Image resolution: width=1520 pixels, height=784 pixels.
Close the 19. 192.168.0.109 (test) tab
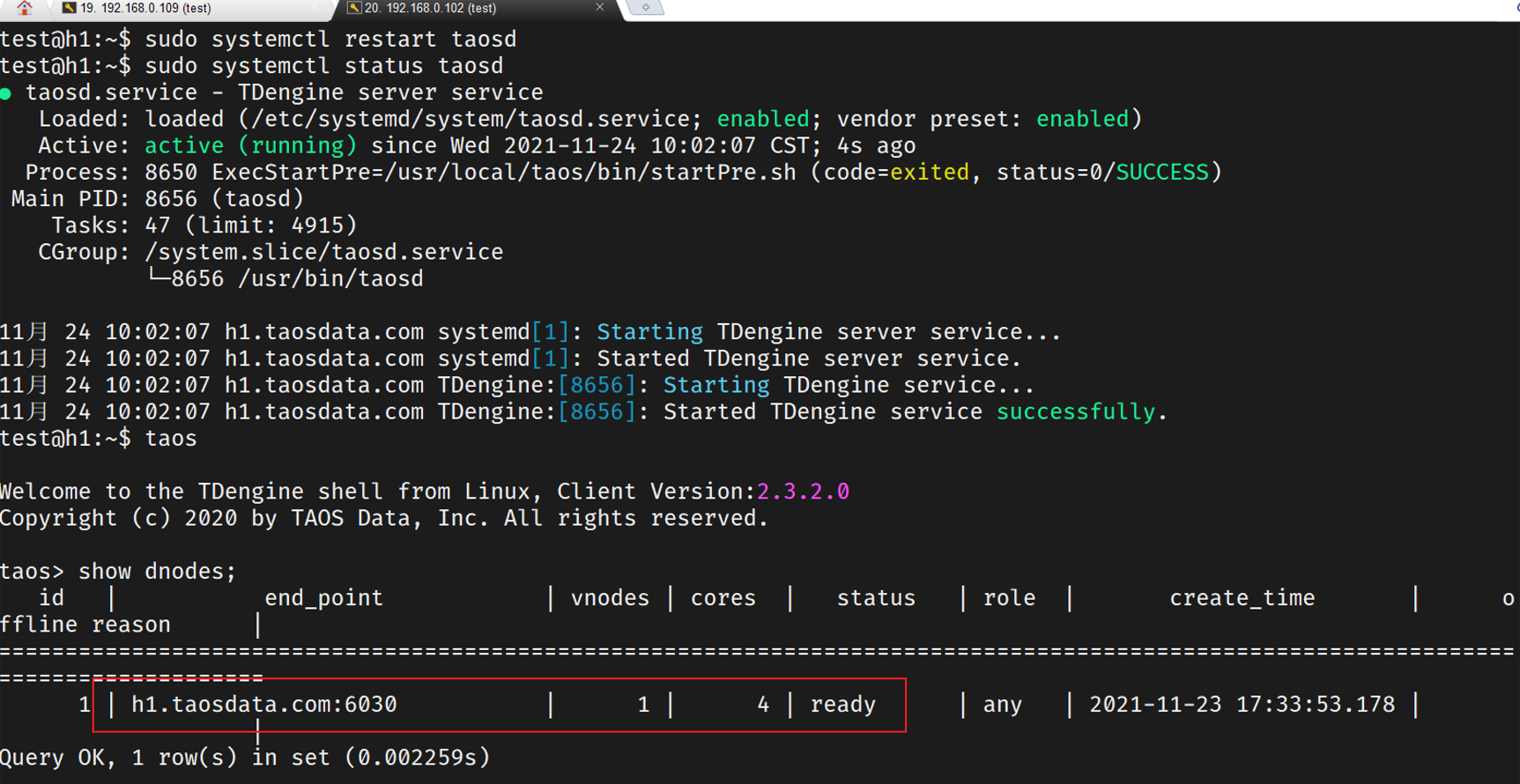(316, 8)
